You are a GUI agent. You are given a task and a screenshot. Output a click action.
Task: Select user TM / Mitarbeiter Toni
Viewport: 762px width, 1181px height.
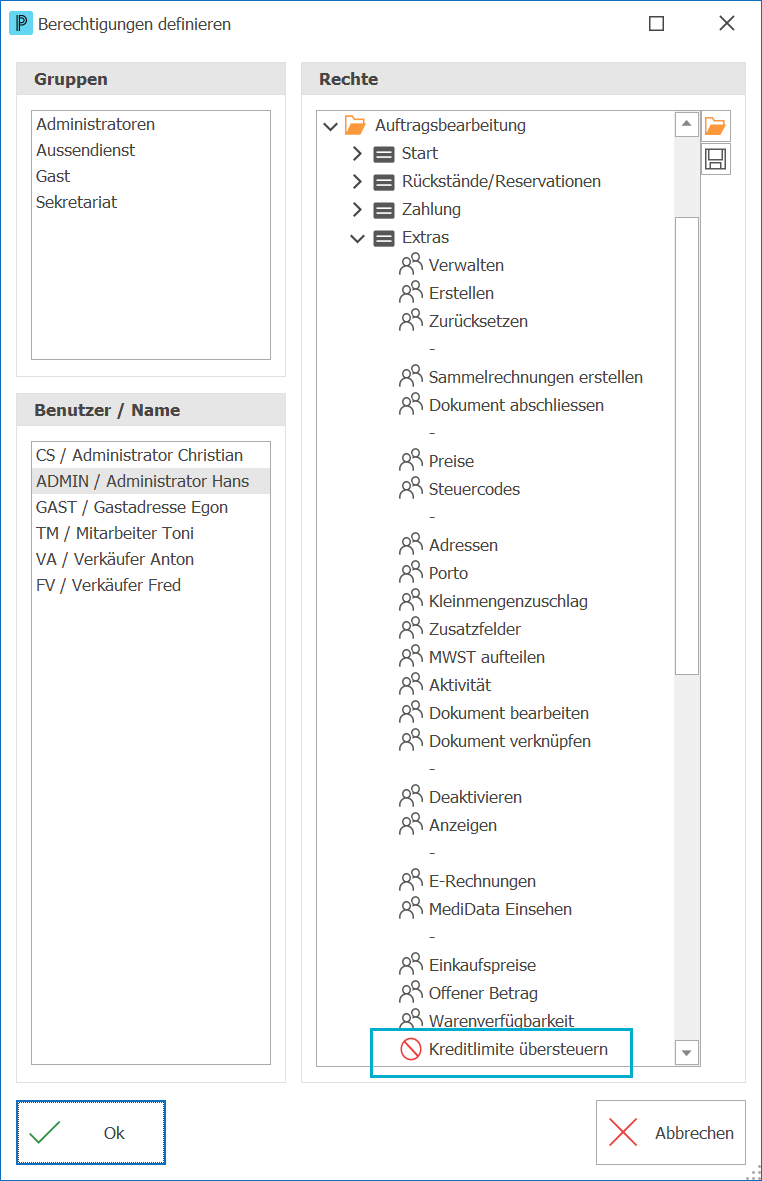(151, 533)
